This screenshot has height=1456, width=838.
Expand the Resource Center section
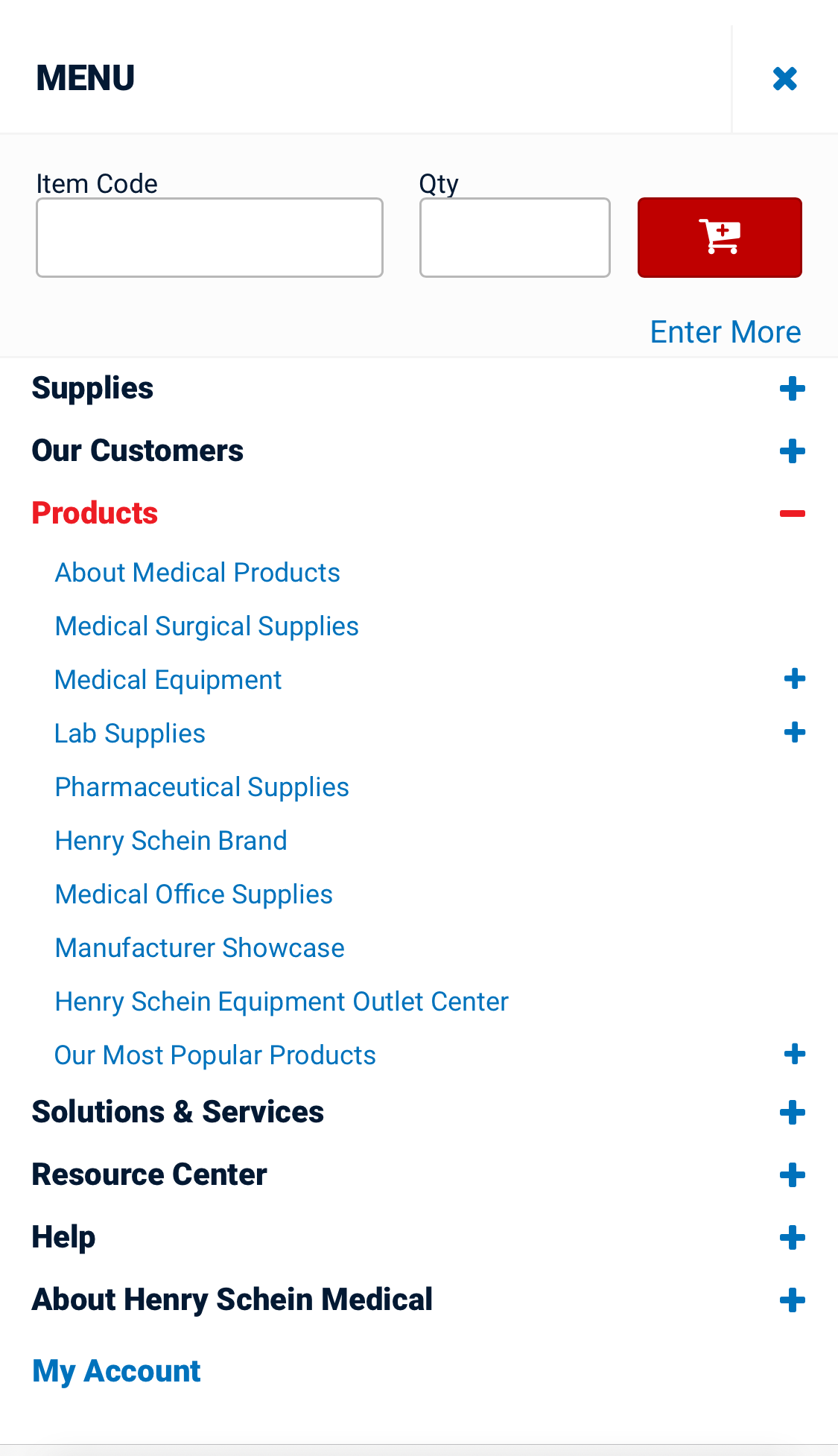click(792, 1175)
